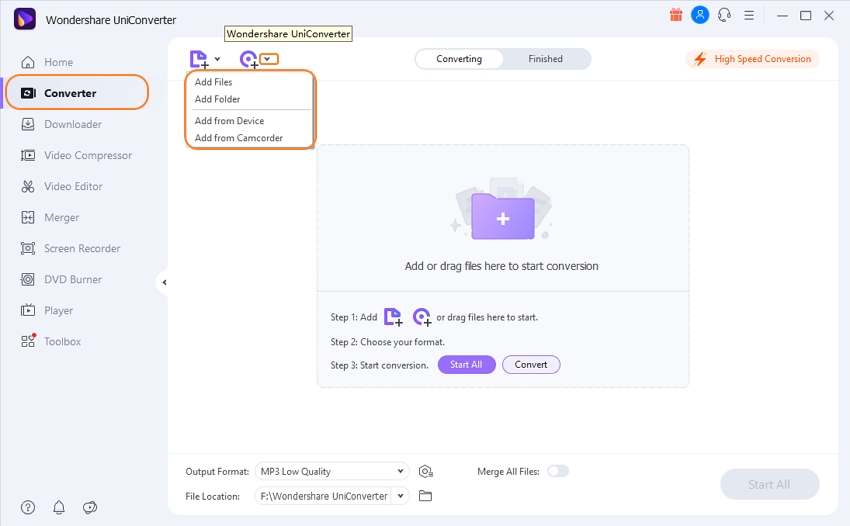Click the purple Start All button in Step 3
The image size is (850, 526).
point(466,364)
